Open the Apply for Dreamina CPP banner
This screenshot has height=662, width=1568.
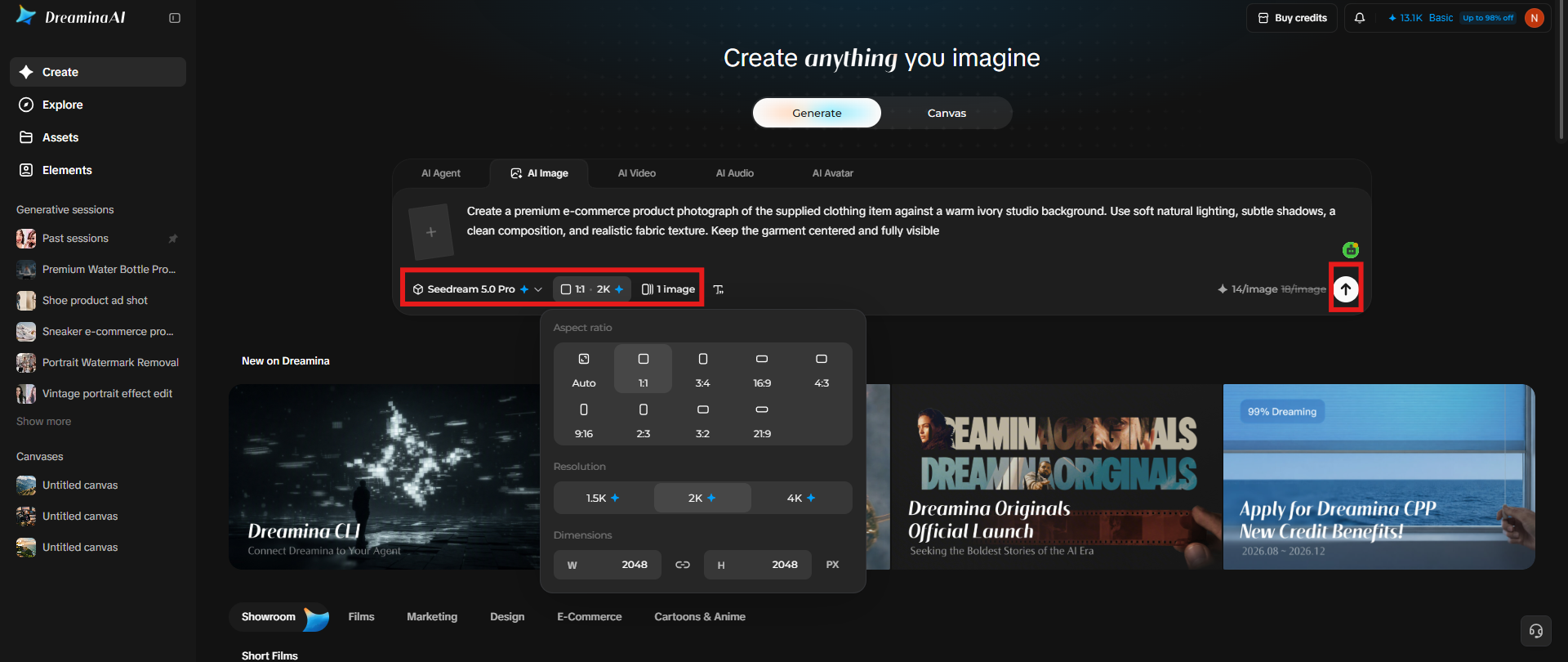pos(1379,476)
